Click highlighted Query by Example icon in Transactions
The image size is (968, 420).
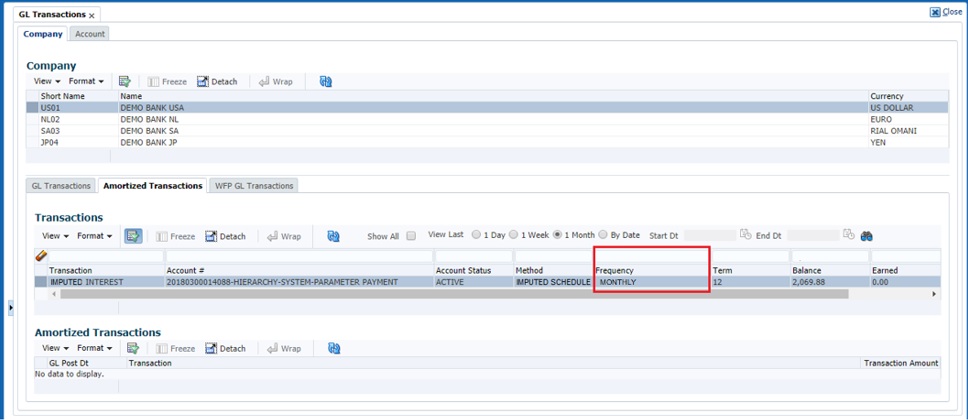(133, 236)
